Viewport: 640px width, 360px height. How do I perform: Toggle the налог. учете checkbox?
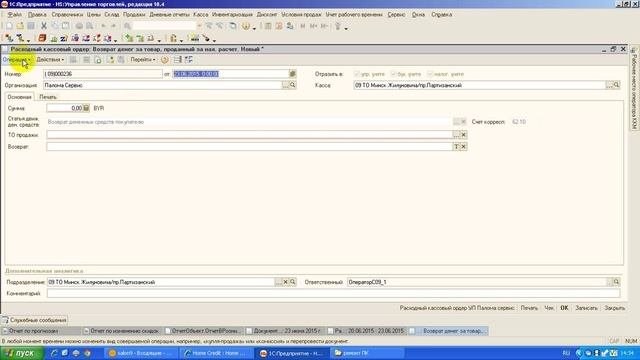pyautogui.click(x=430, y=74)
